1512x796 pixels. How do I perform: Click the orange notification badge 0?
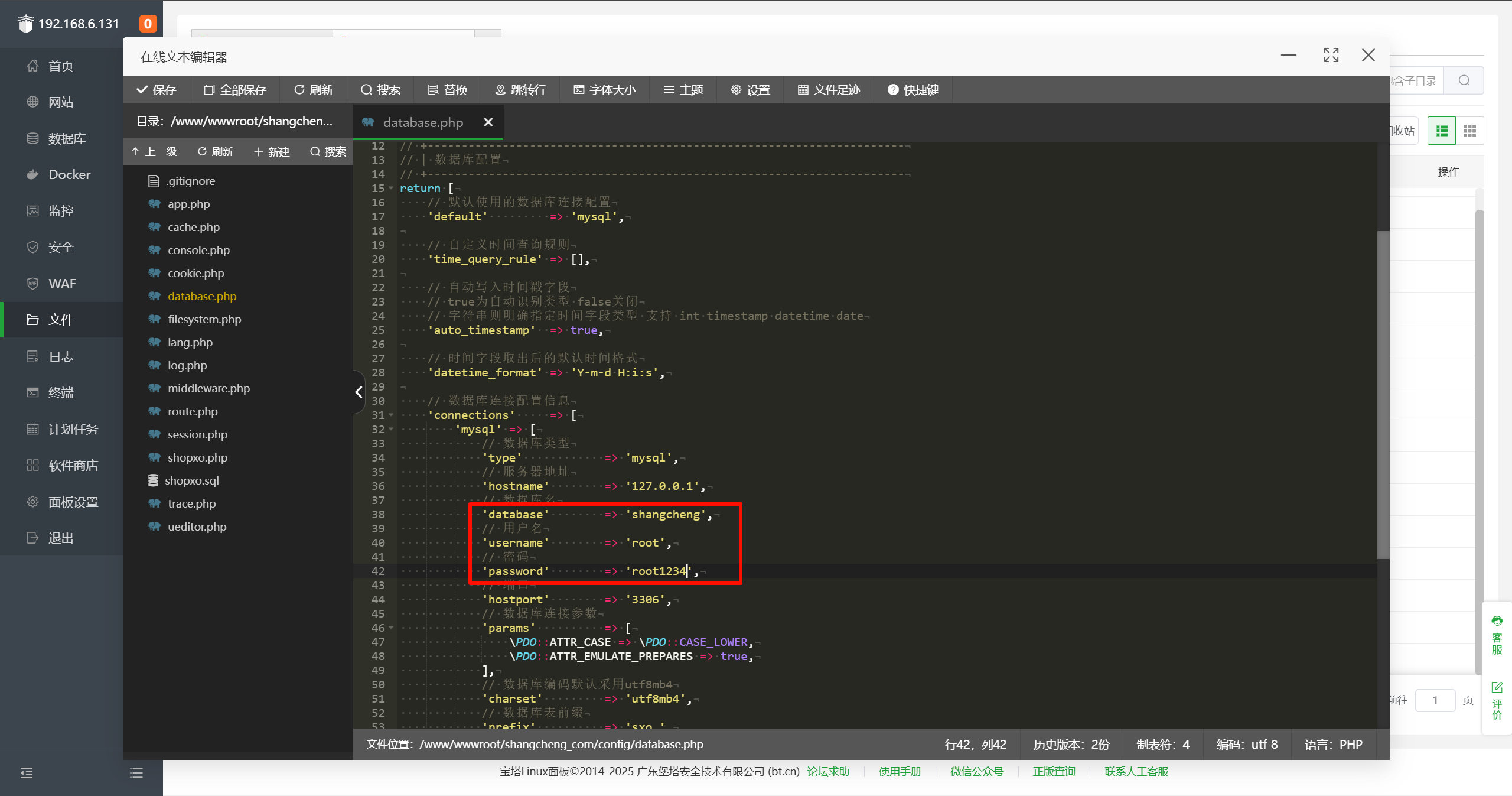click(x=148, y=24)
